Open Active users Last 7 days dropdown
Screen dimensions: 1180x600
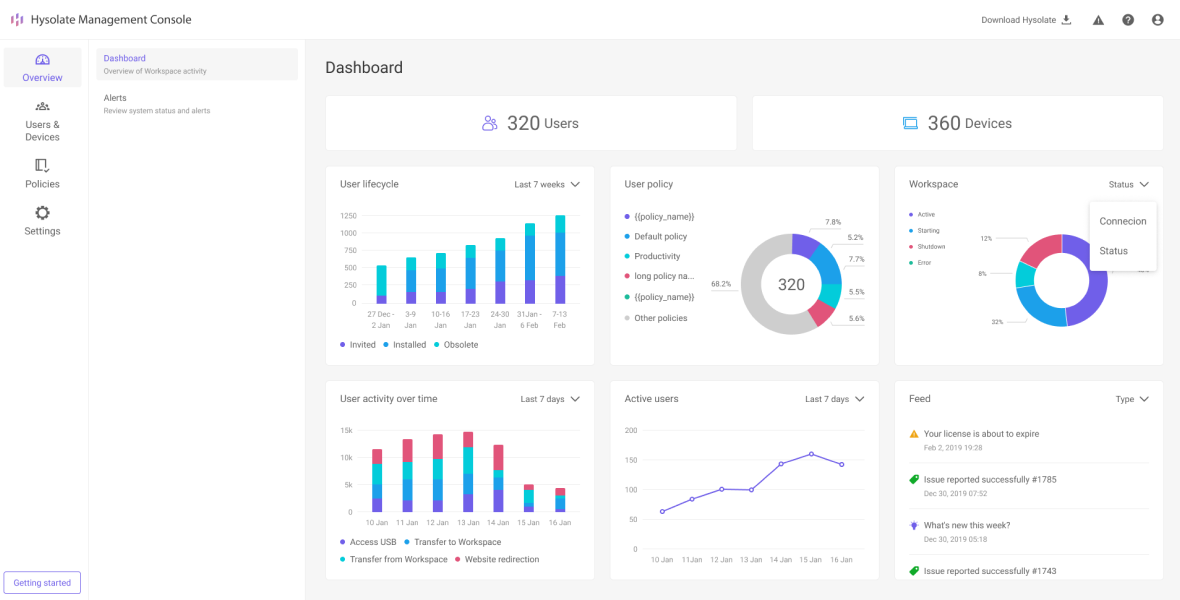(x=834, y=399)
